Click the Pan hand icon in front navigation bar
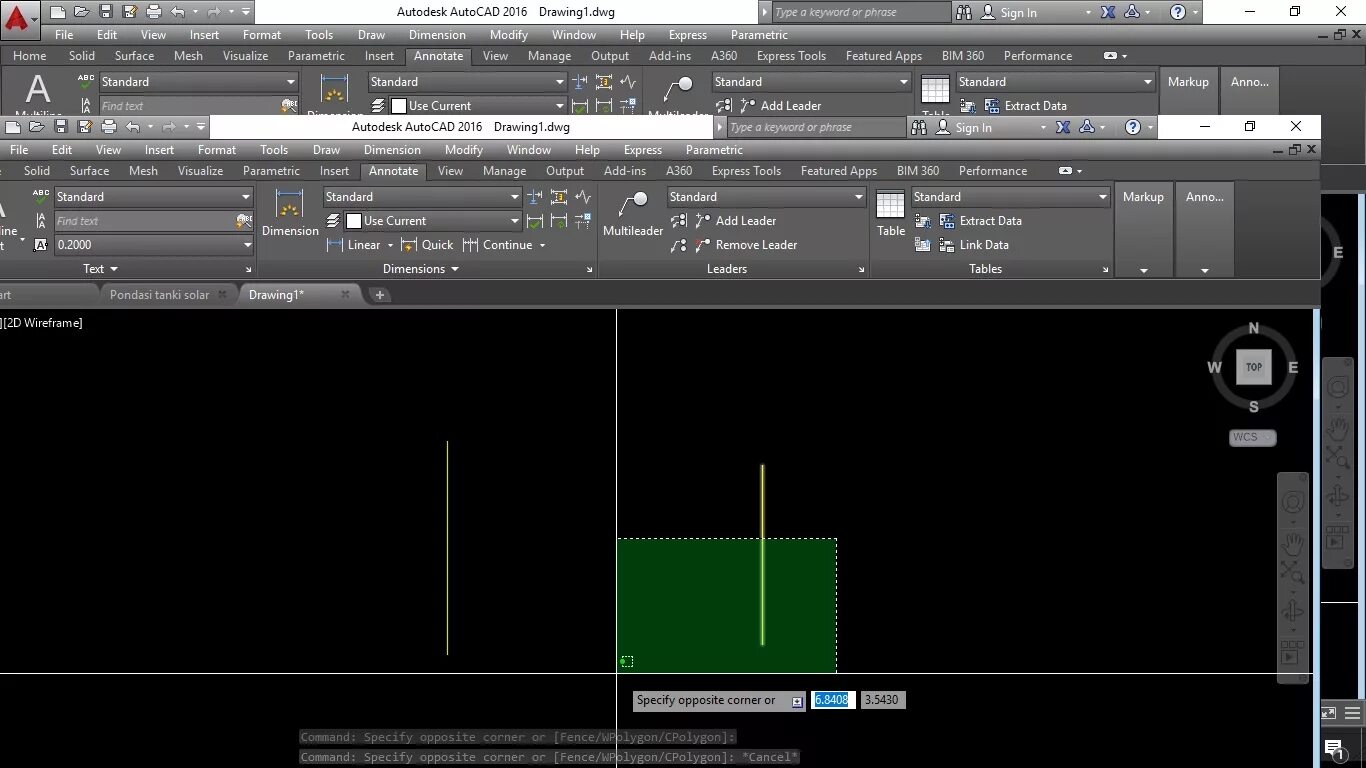 pyautogui.click(x=1293, y=543)
